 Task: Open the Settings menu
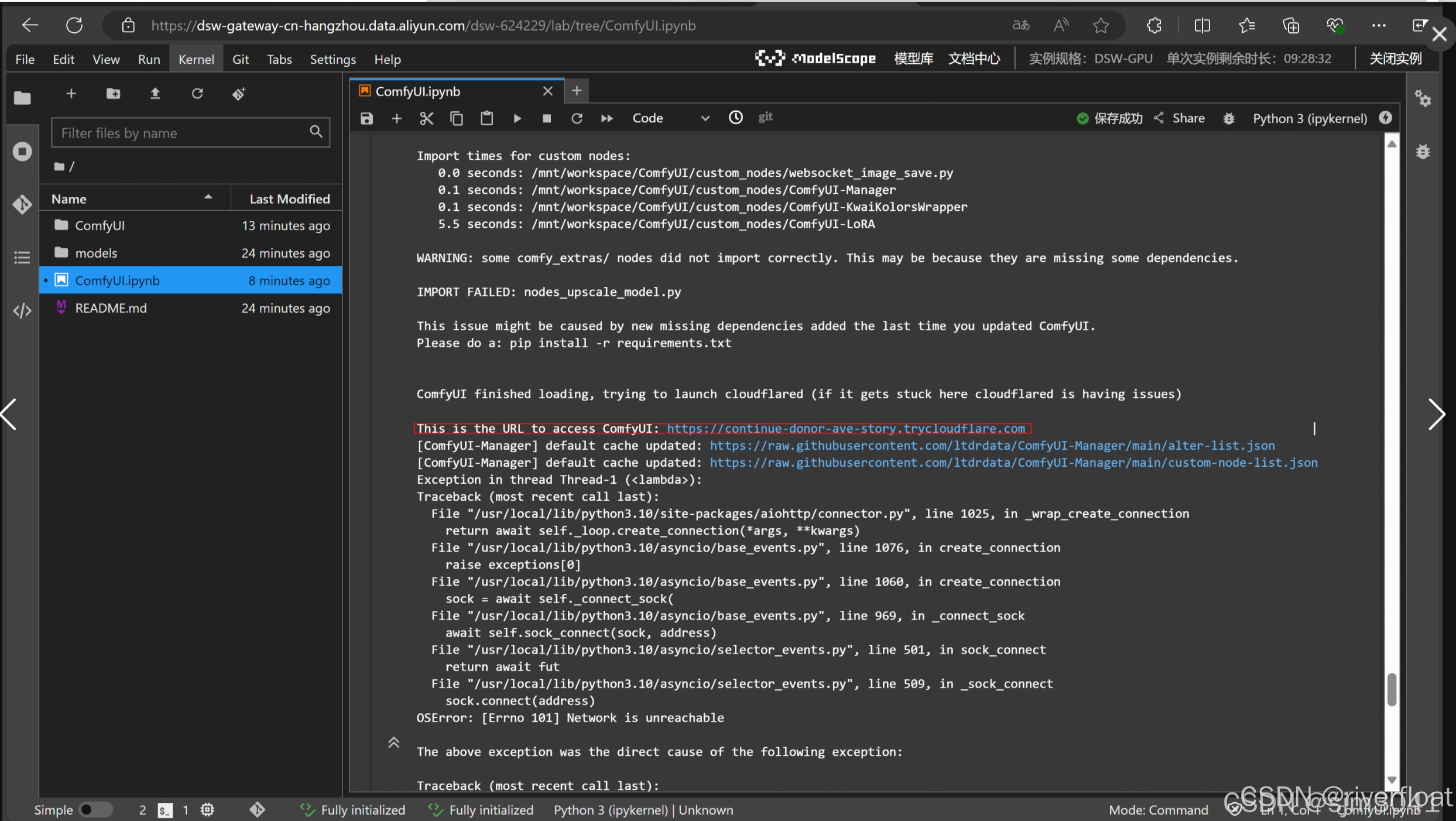333,59
